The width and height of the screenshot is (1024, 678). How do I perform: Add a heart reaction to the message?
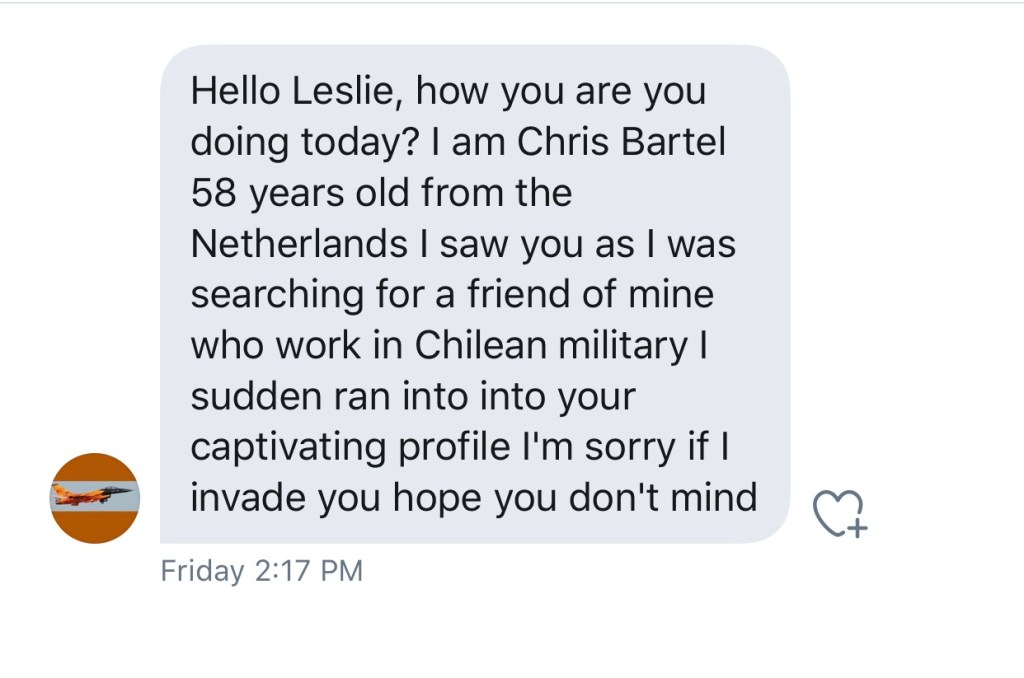click(x=838, y=513)
